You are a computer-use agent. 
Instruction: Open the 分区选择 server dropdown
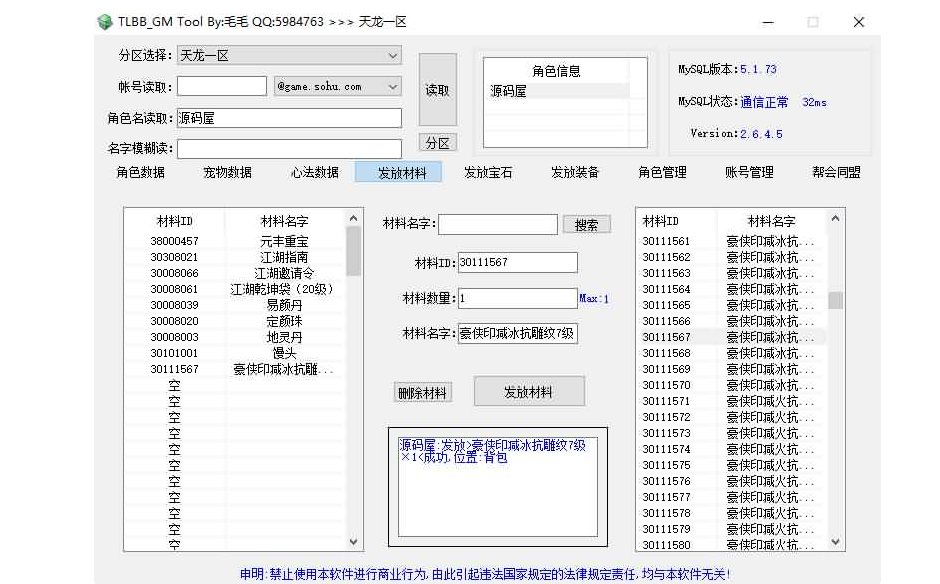pos(289,55)
